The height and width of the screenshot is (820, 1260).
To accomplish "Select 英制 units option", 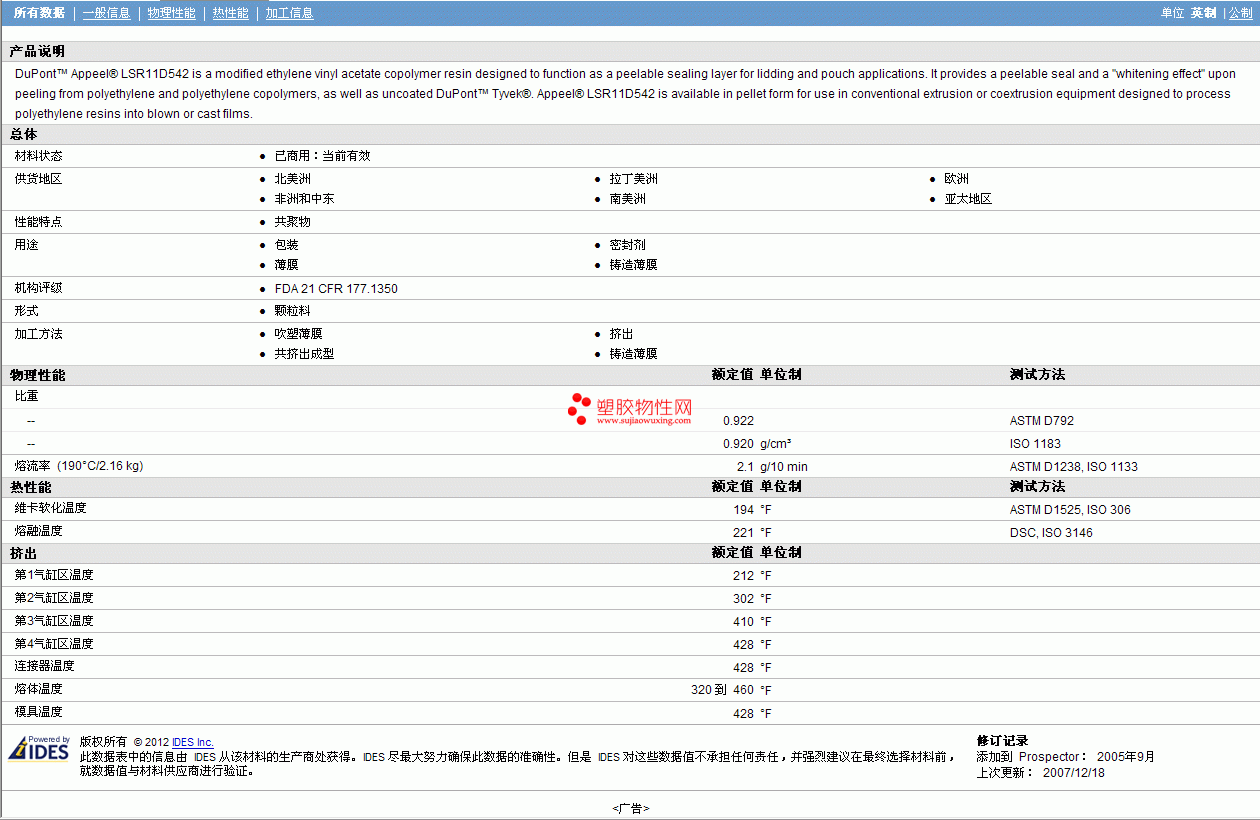I will [x=1203, y=13].
